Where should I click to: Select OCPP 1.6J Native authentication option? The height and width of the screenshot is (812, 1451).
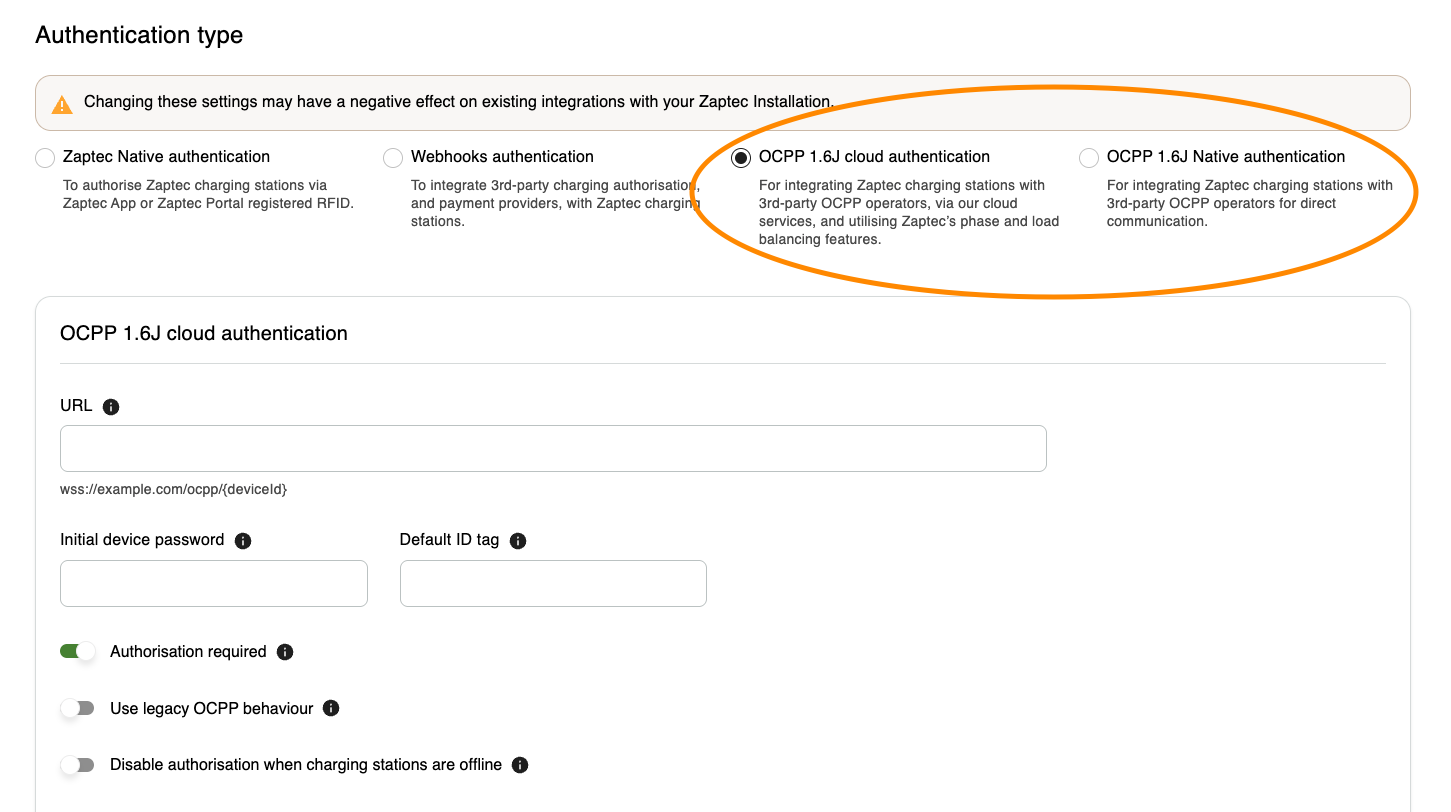pos(1089,158)
